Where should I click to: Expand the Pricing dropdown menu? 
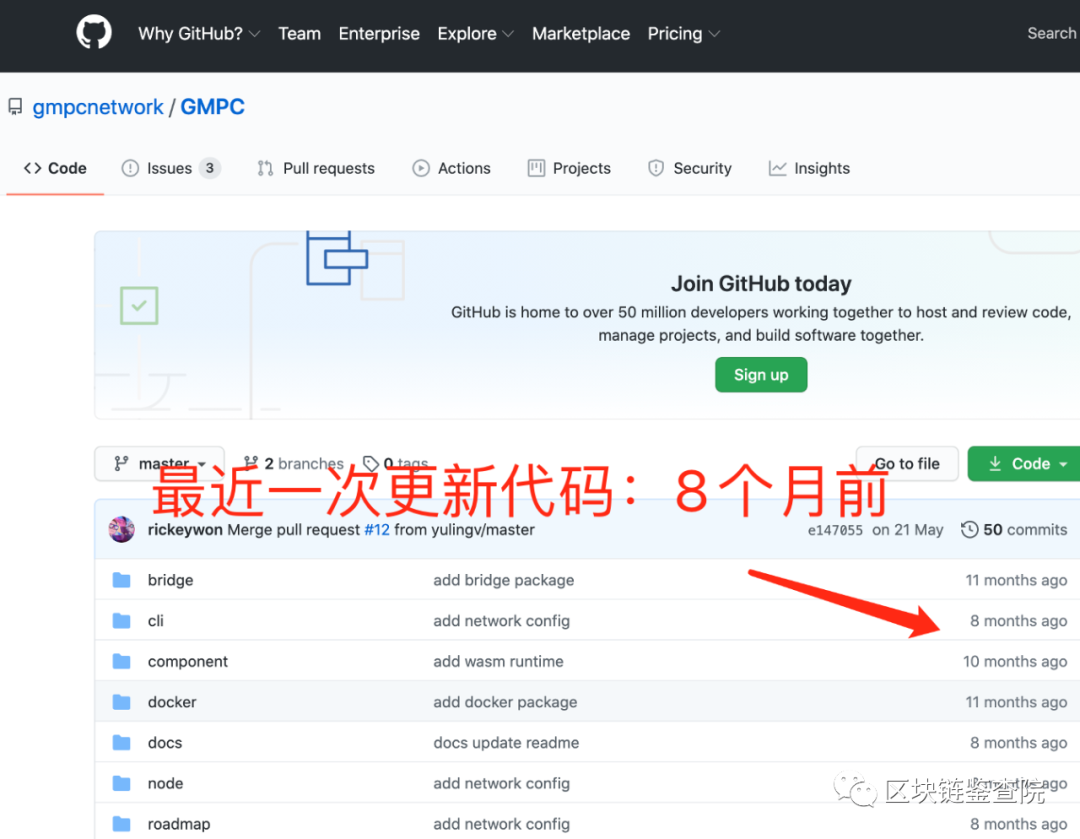click(x=683, y=34)
